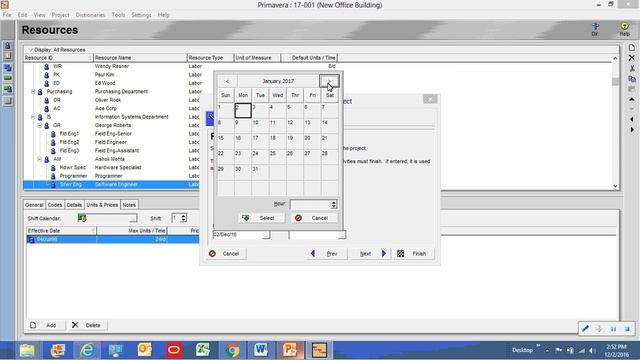Go to next month in calendar
The image size is (640, 360).
(x=329, y=81)
